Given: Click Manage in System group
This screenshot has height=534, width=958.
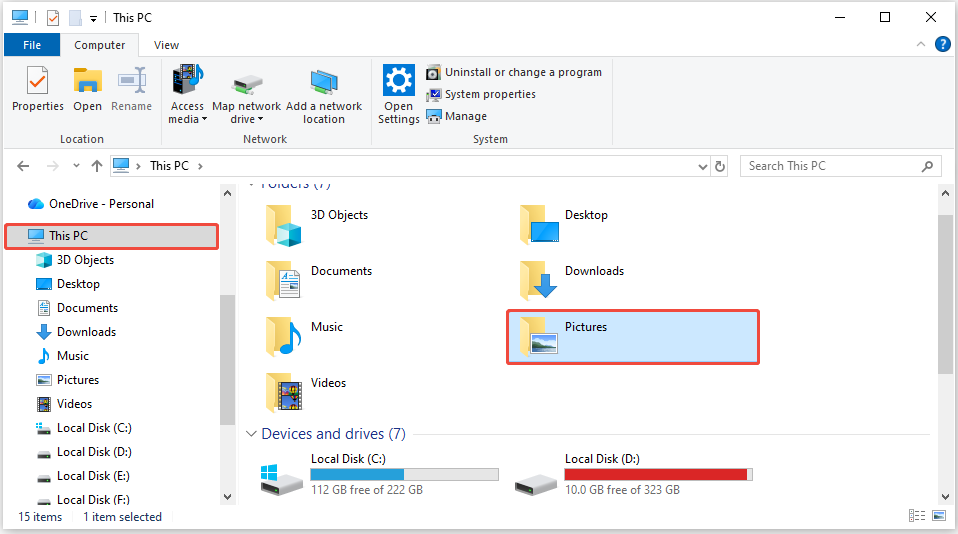Looking at the screenshot, I should [x=457, y=116].
